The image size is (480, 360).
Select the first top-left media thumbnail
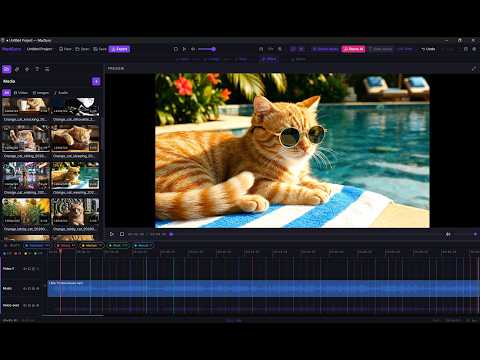26,106
